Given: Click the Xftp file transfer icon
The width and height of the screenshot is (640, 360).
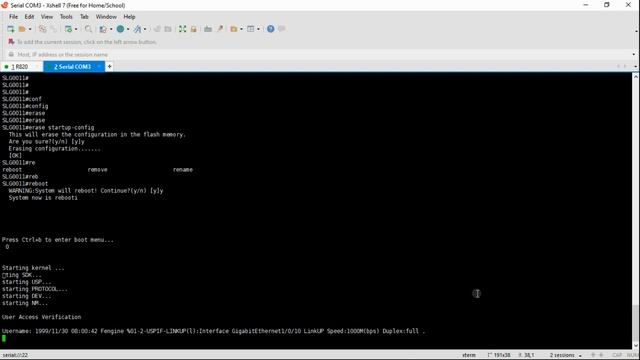Looking at the screenshot, I should point(157,29).
